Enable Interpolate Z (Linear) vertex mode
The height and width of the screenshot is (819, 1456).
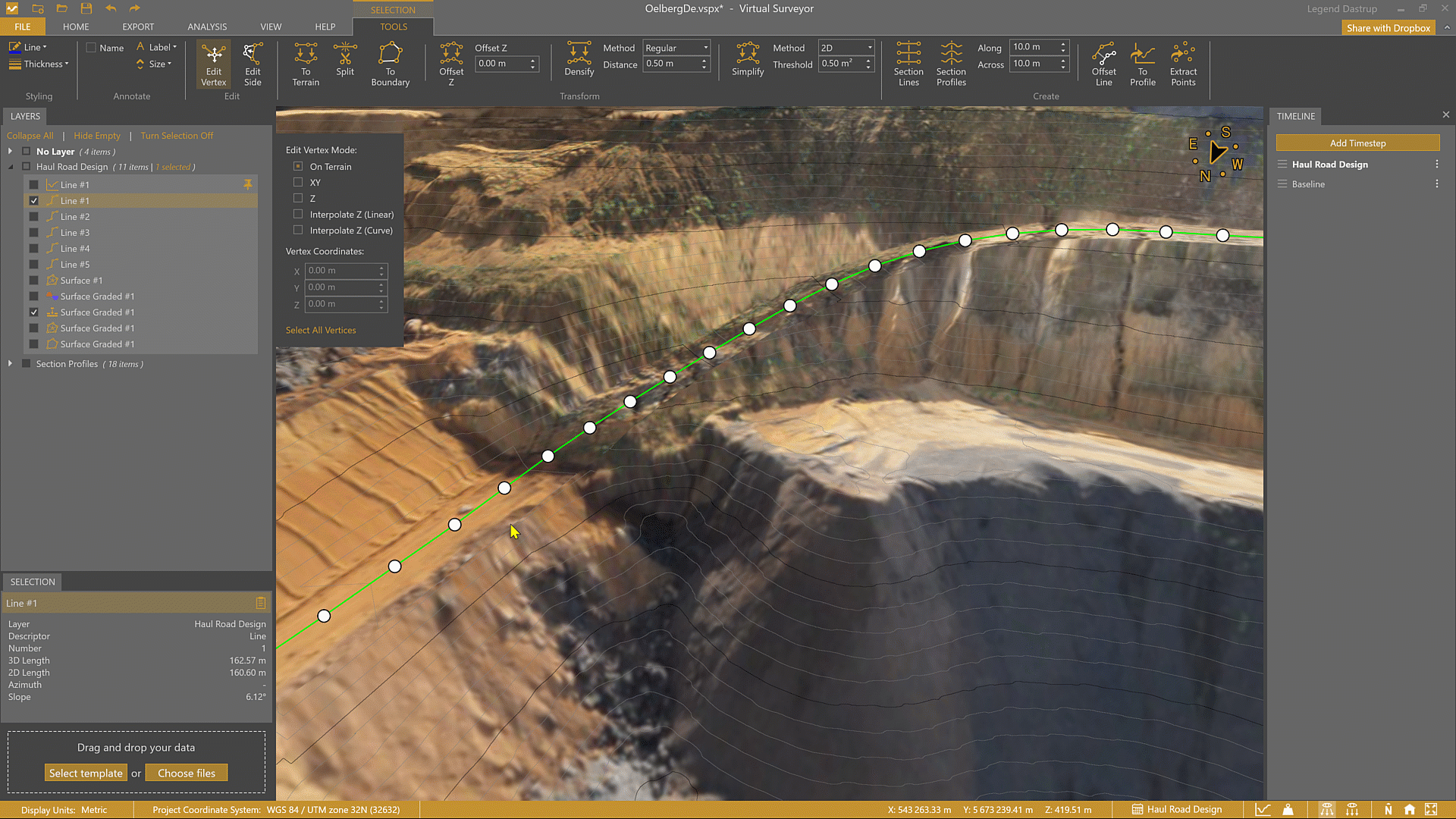[298, 215]
